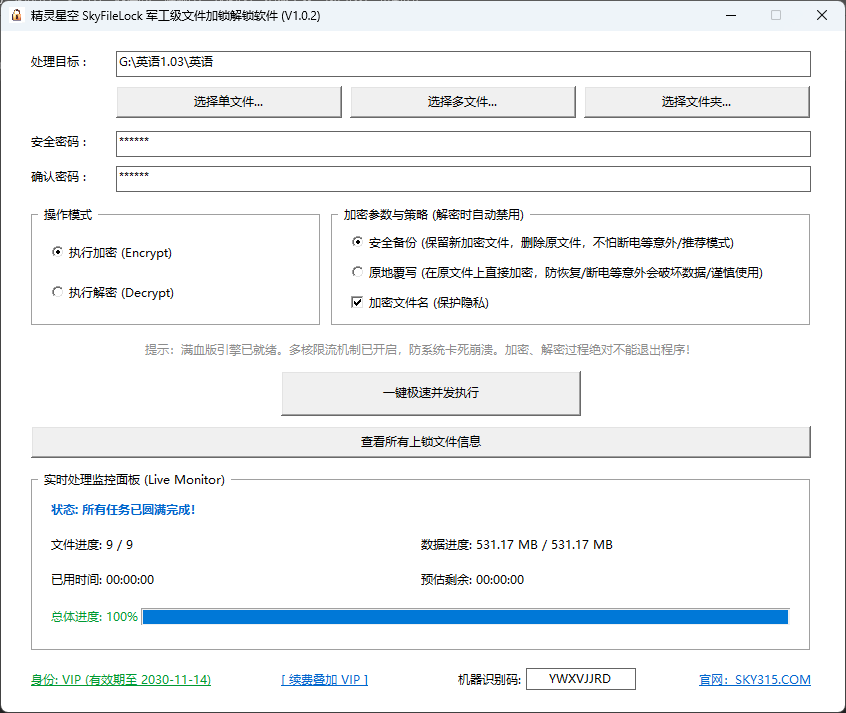Open the 选择文件夹 folder picker button
Viewport: 846px width, 713px height.
coord(697,101)
